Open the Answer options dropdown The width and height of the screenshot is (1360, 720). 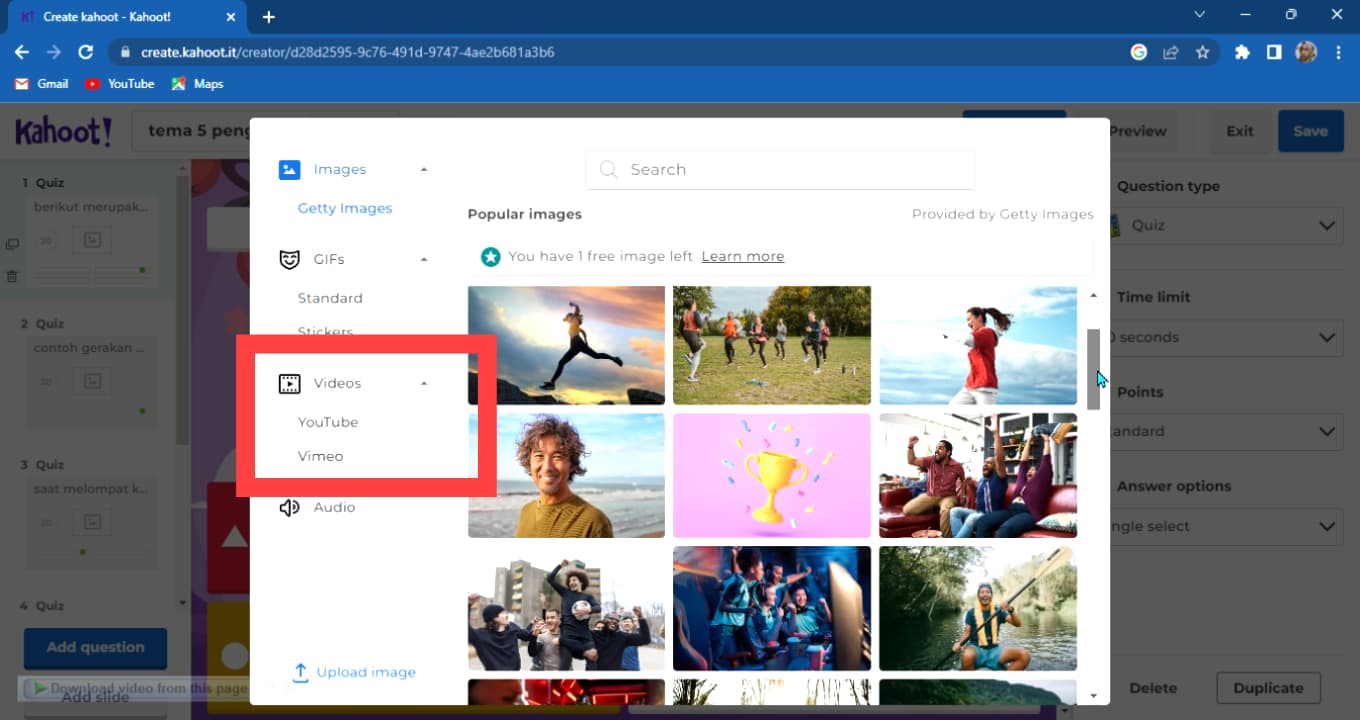pyautogui.click(x=1225, y=526)
